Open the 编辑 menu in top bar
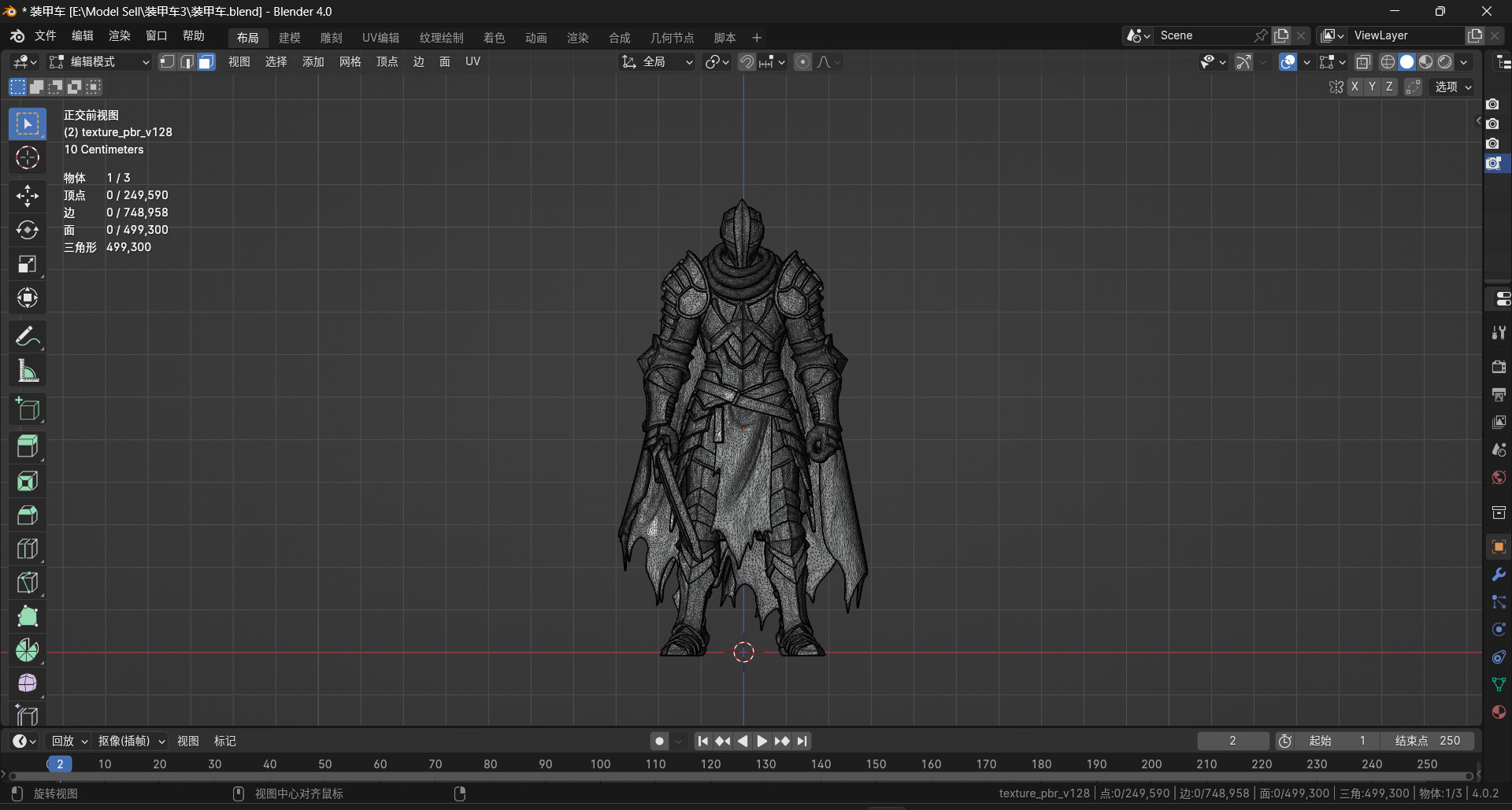The width and height of the screenshot is (1512, 810). click(x=82, y=35)
